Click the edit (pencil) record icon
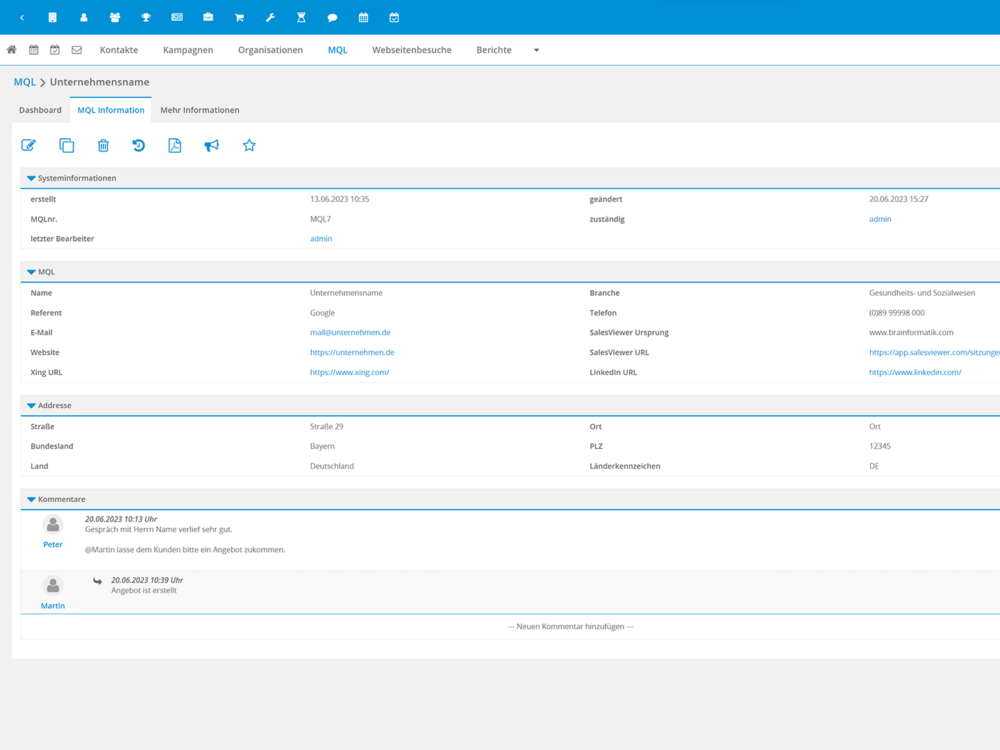1000x750 pixels. (x=29, y=146)
